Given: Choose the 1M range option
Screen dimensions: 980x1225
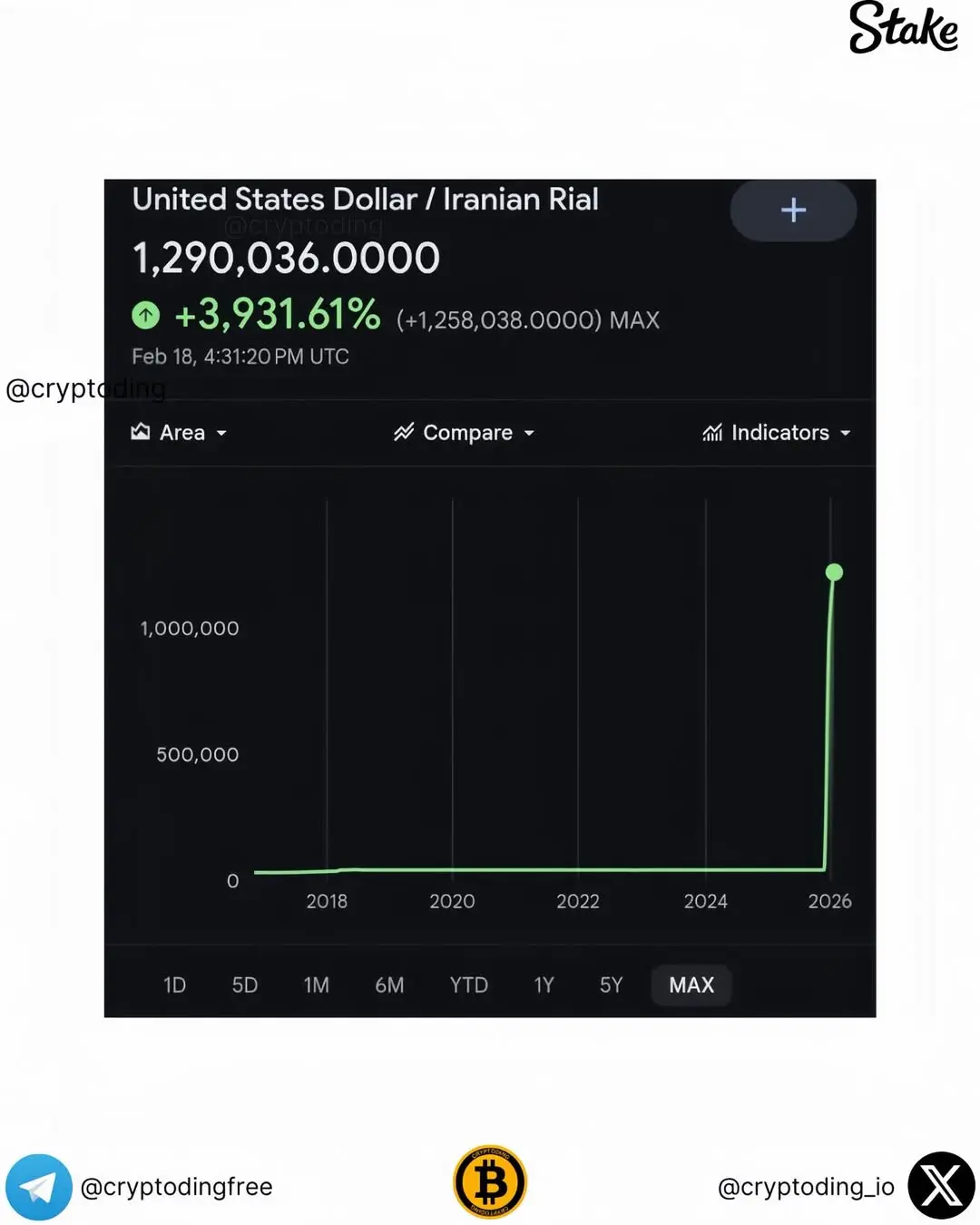Looking at the screenshot, I should (x=317, y=985).
